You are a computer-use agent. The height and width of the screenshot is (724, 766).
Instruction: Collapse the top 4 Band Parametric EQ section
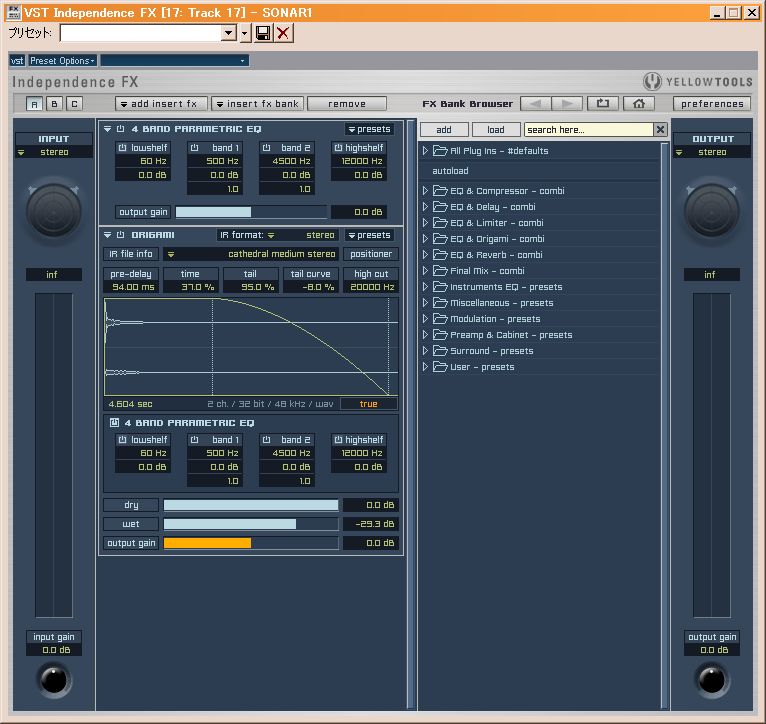[107, 129]
